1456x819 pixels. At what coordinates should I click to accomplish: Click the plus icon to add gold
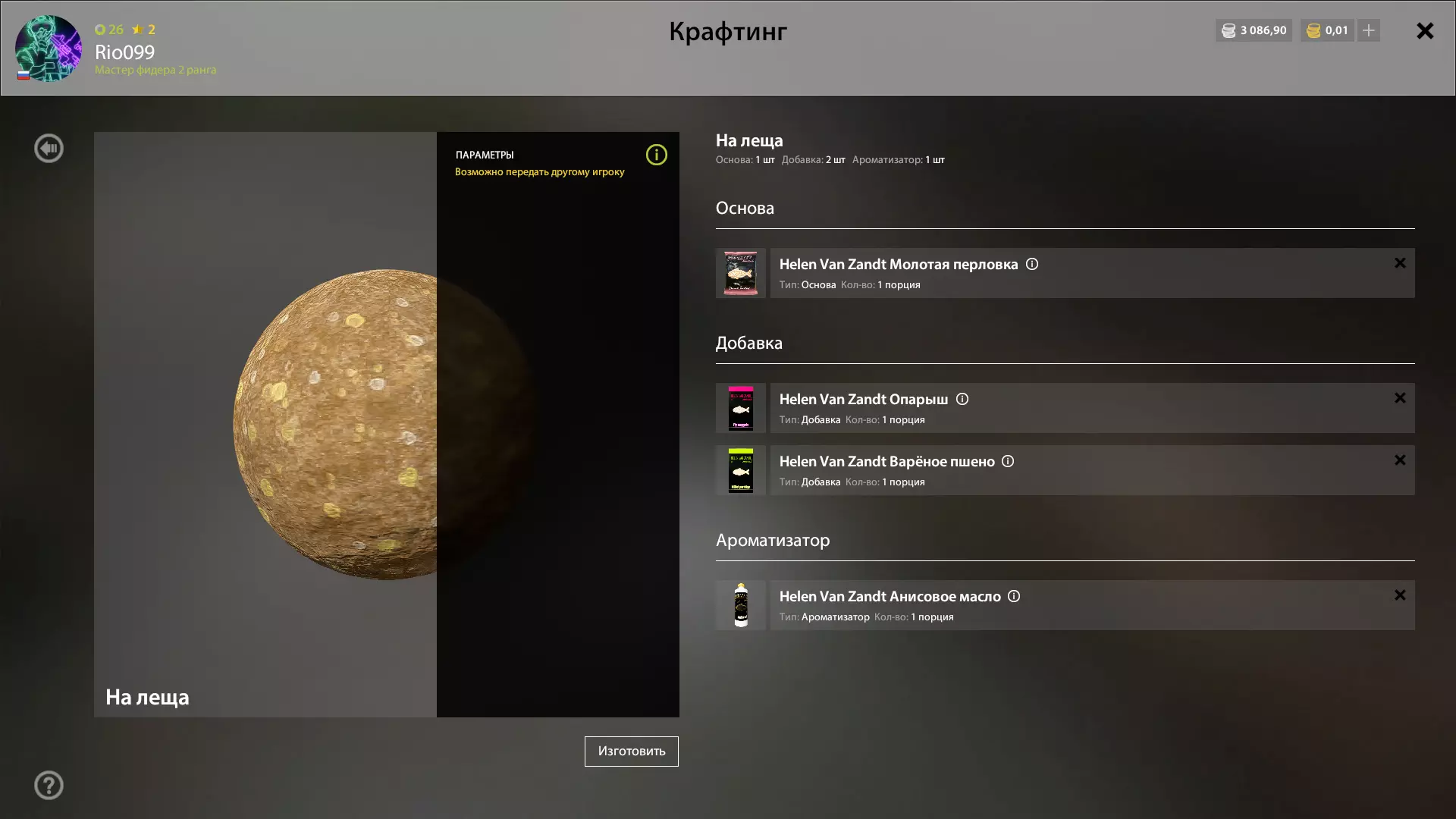(x=1369, y=30)
